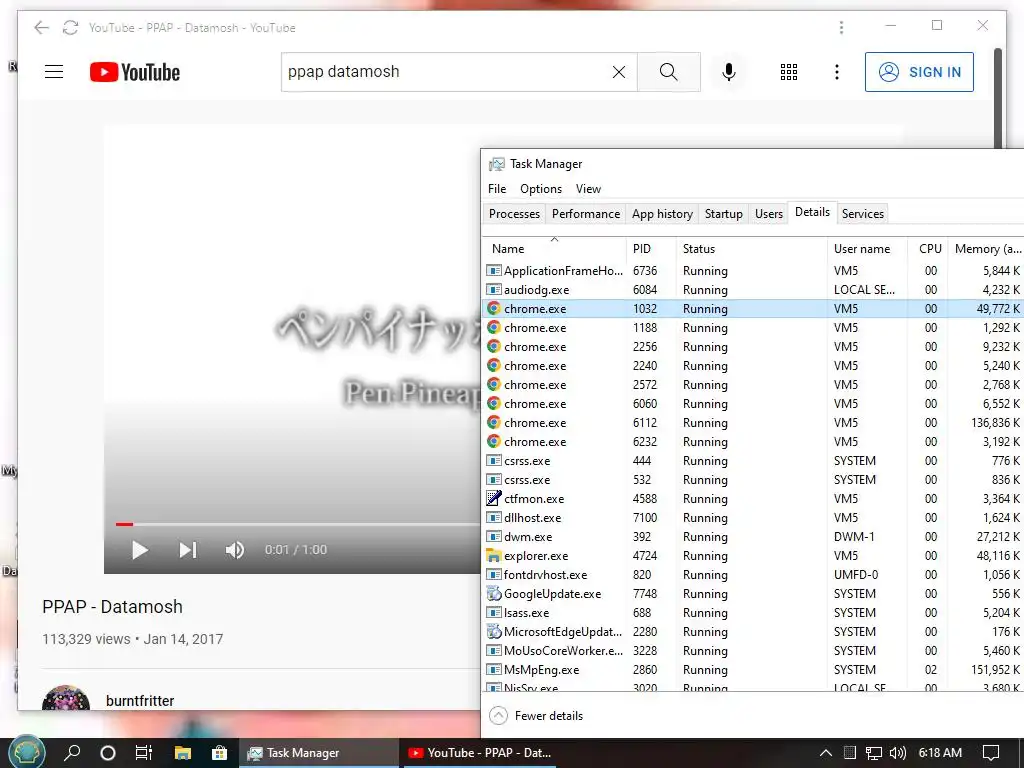Open browser window three-dot menu
1024x768 pixels.
click(x=841, y=27)
